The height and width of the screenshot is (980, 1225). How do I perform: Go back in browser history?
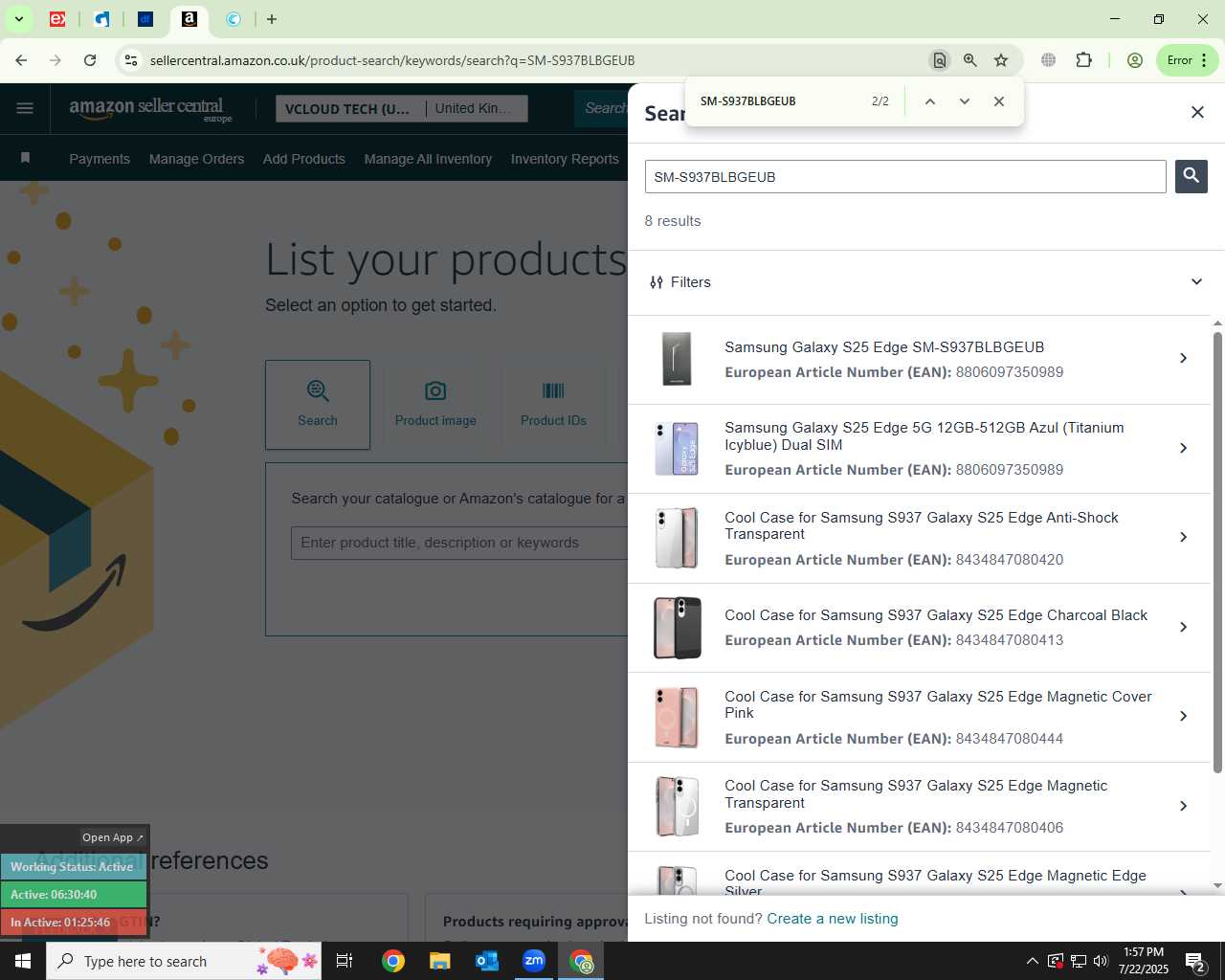tap(21, 60)
